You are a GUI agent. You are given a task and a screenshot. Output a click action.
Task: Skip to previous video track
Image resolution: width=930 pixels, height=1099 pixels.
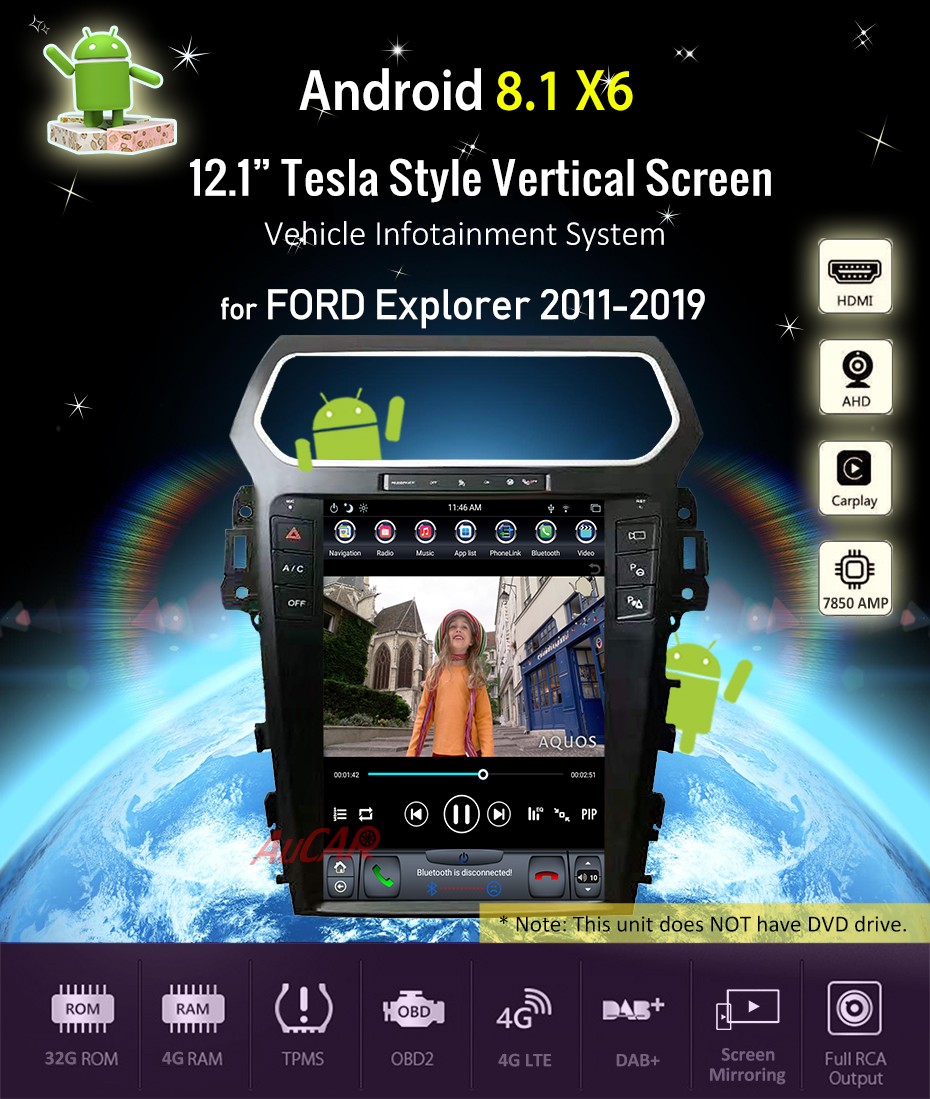[416, 814]
